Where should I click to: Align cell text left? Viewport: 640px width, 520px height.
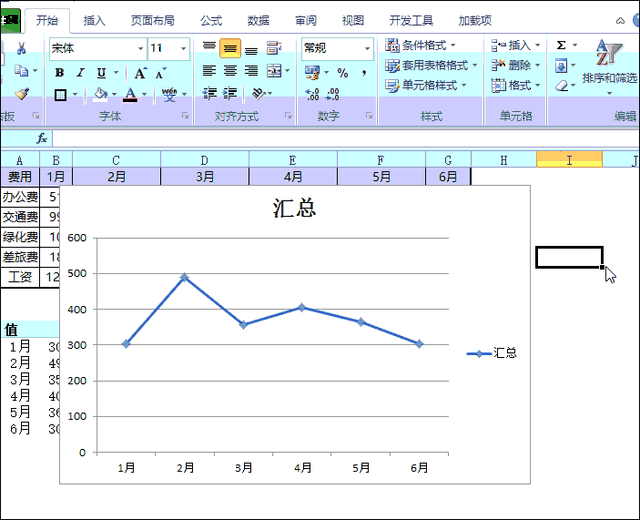(209, 71)
